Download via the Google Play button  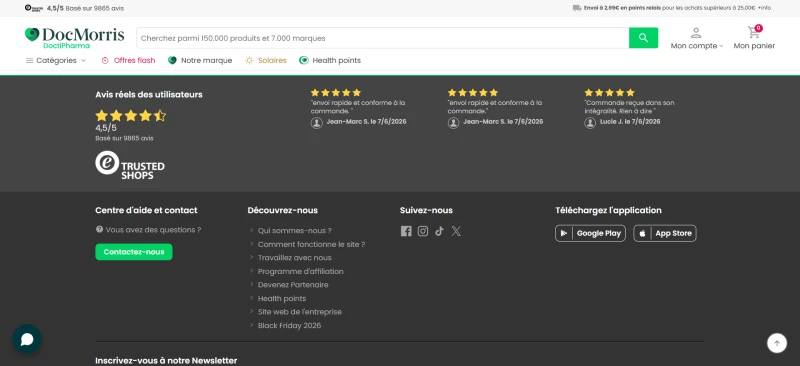pyautogui.click(x=590, y=233)
